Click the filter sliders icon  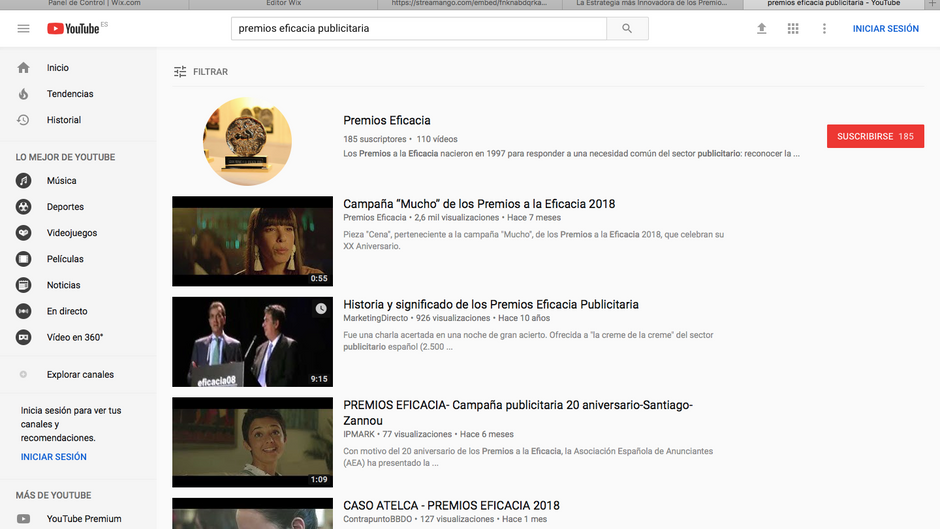180,72
